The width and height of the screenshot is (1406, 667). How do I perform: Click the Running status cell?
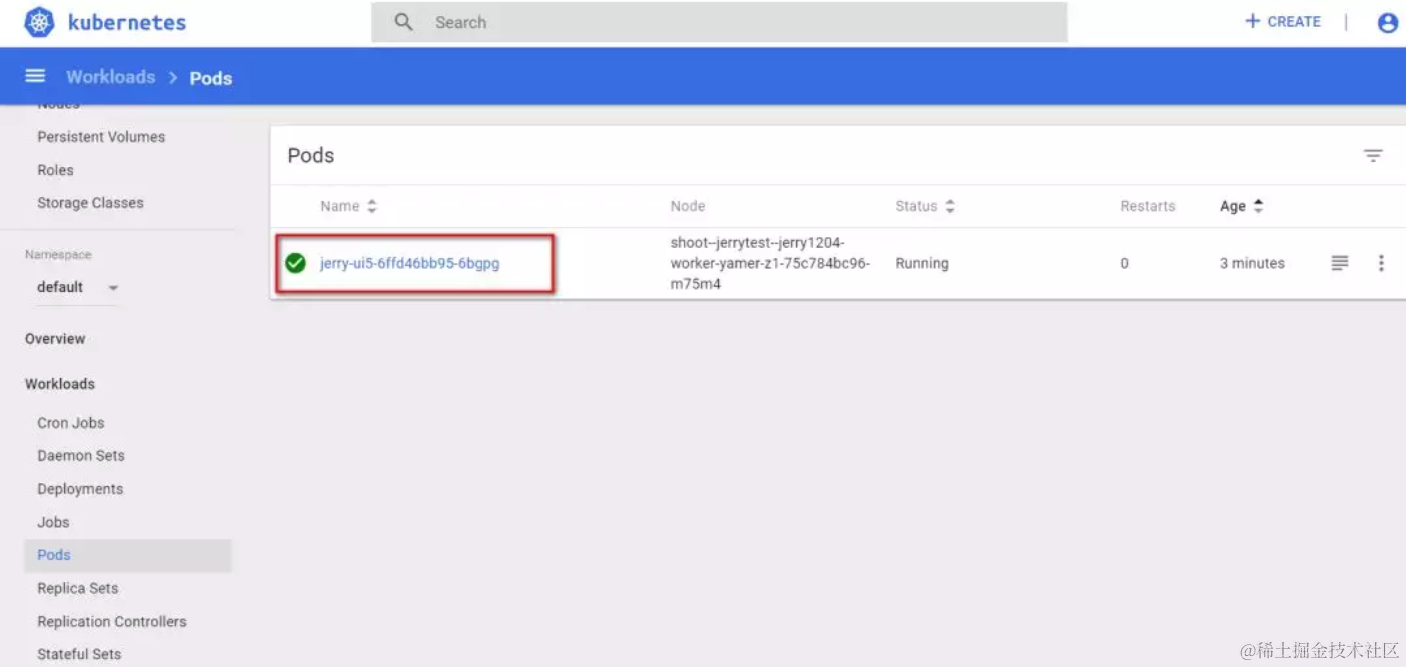[922, 263]
